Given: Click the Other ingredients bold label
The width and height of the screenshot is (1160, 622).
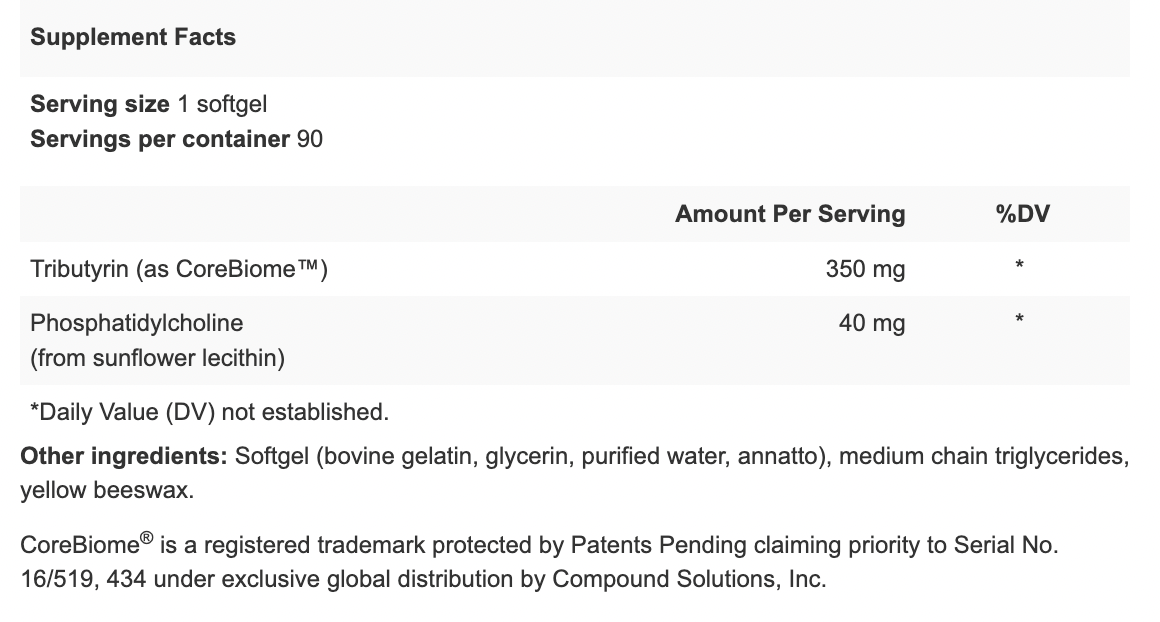Looking at the screenshot, I should (125, 457).
